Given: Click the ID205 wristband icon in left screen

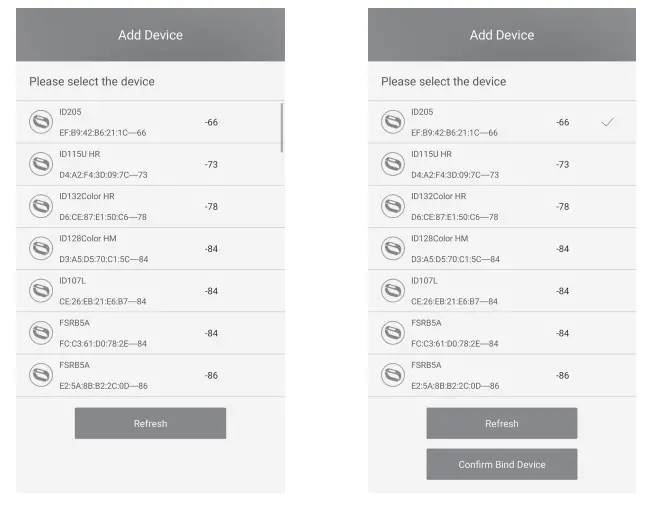Looking at the screenshot, I should [x=41, y=122].
